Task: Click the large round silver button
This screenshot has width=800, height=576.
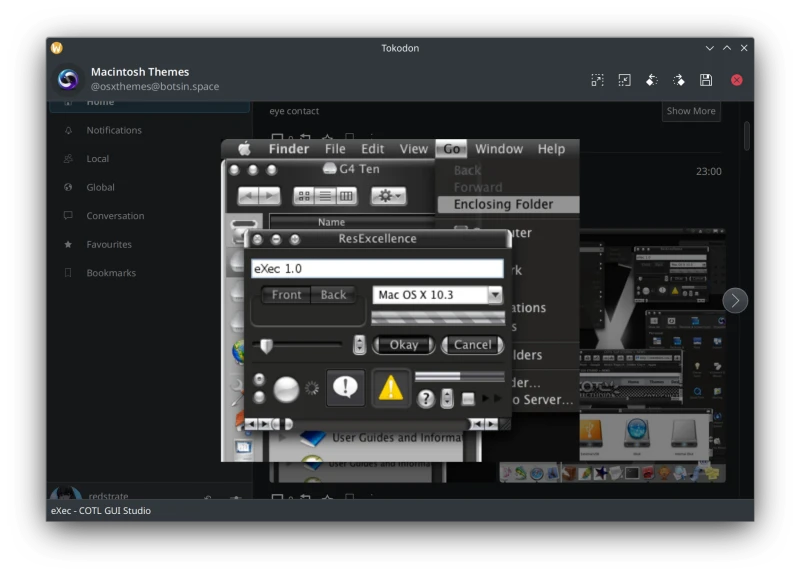Action: click(286, 390)
